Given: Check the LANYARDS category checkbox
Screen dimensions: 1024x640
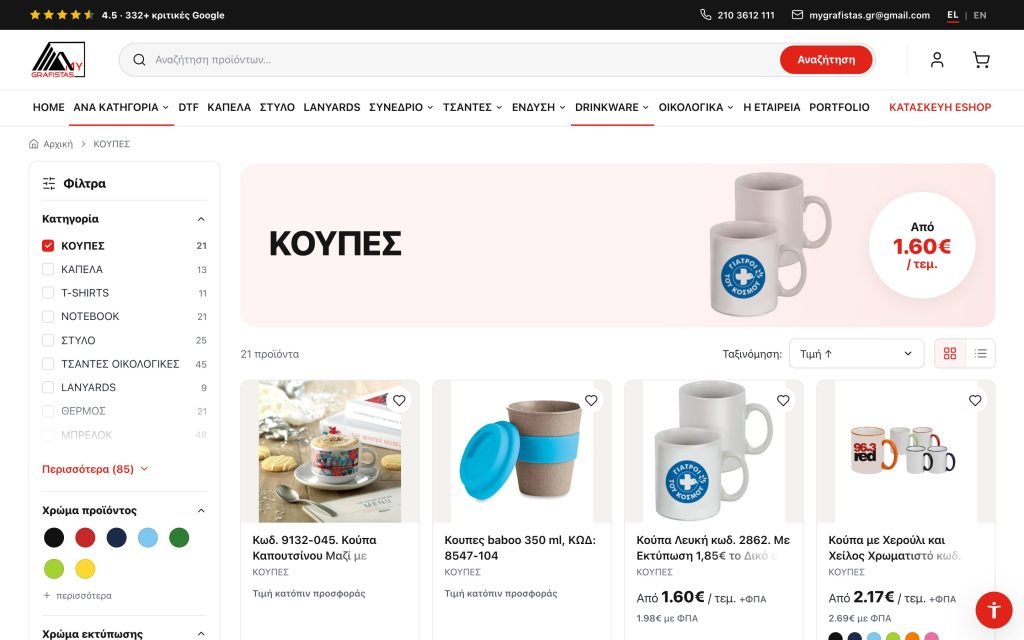Looking at the screenshot, I should [x=48, y=387].
